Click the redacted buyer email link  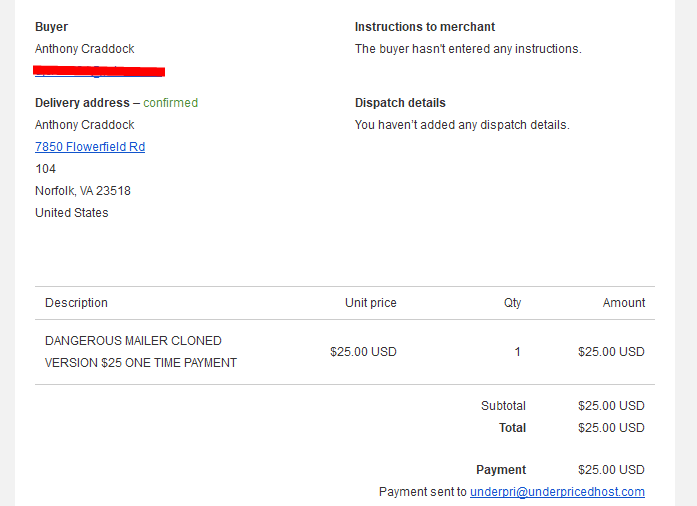point(99,71)
